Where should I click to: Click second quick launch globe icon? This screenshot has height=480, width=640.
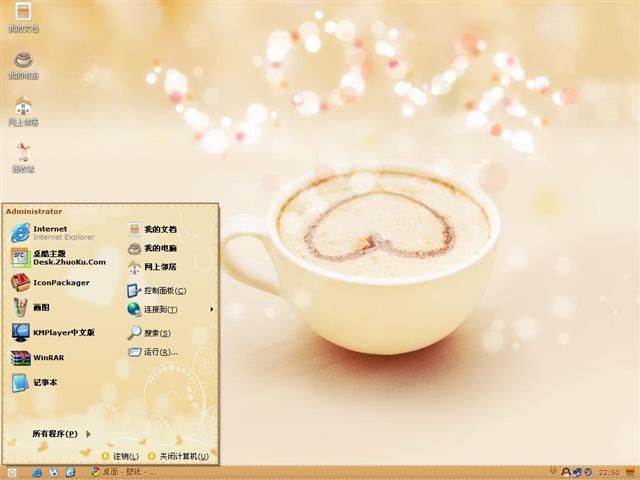pyautogui.click(x=53, y=473)
